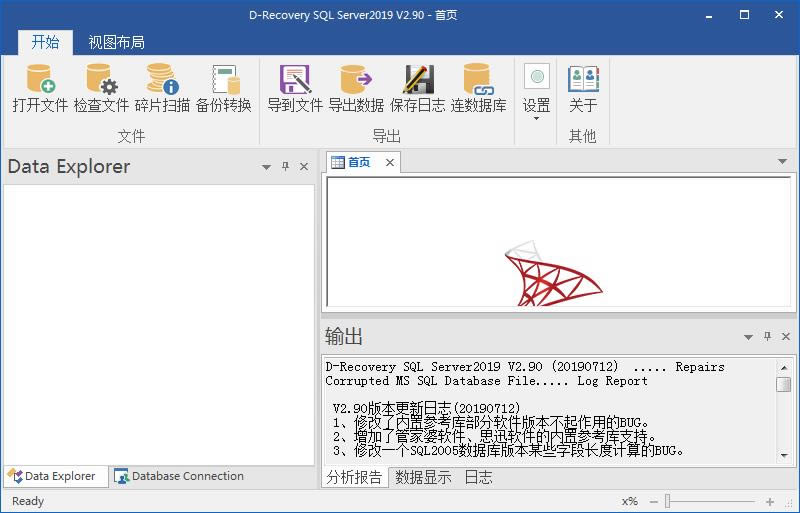The width and height of the screenshot is (800, 513).
Task: Open the document tab list dropdown arrow
Action: point(782,162)
